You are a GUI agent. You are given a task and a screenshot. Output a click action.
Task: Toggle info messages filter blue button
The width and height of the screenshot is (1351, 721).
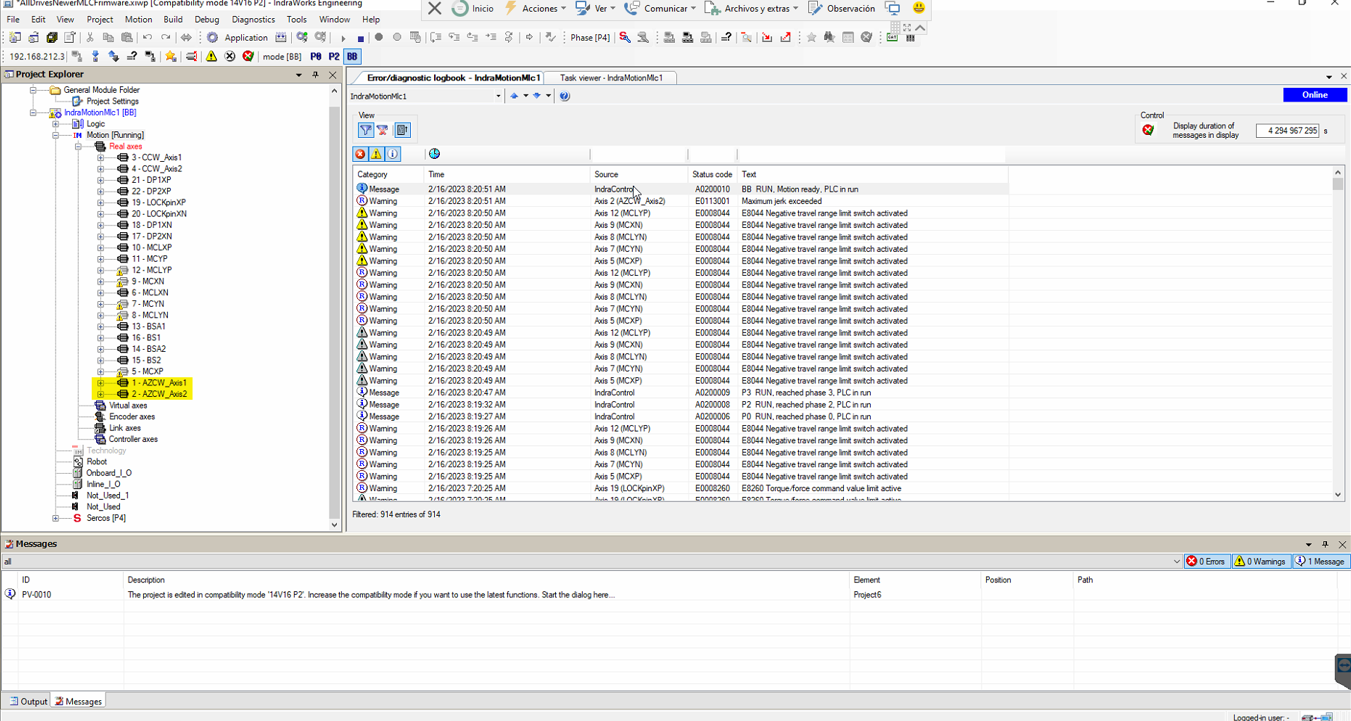coord(392,154)
